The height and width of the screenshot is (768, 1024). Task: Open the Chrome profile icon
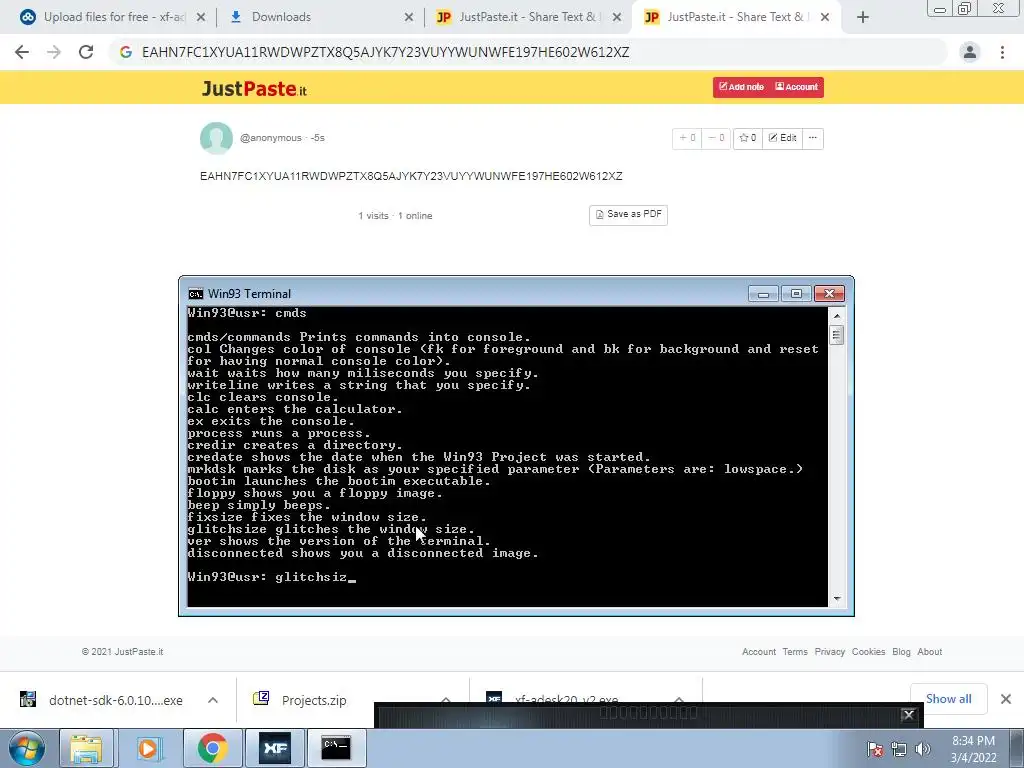point(970,52)
